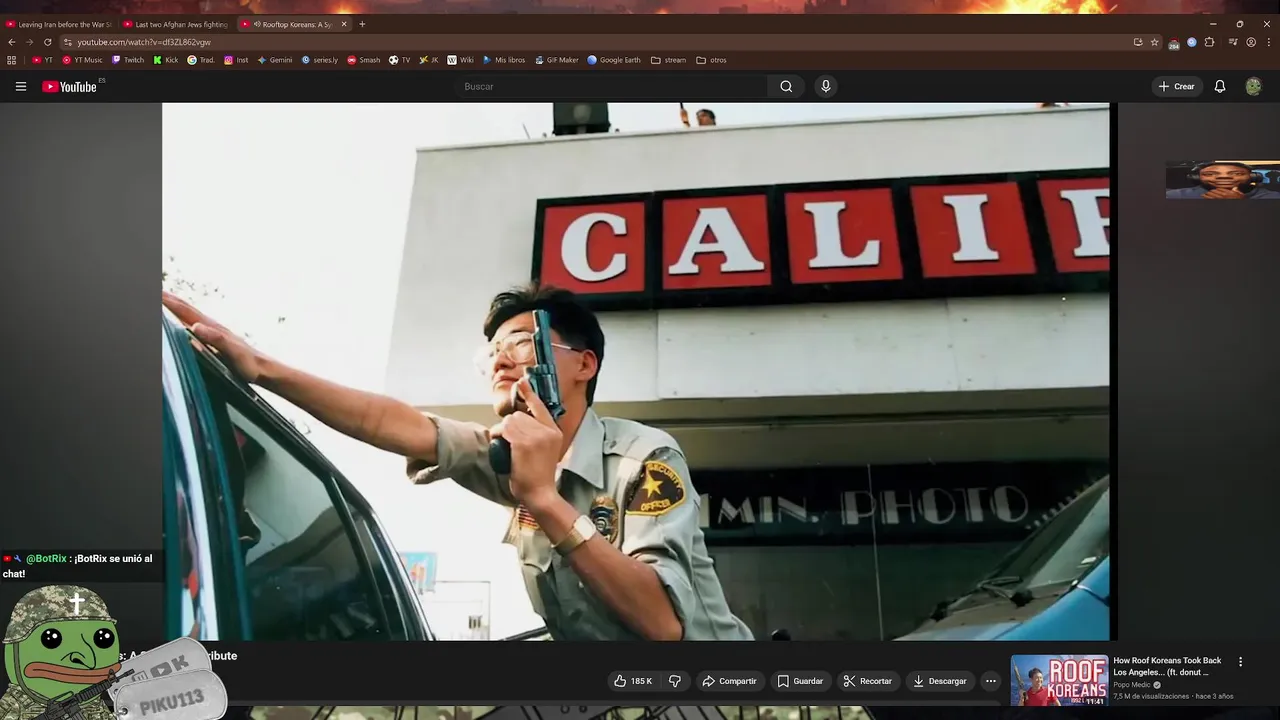Switch to the Last two Afghan Jews fighting tab
This screenshot has height=720, width=1280.
point(176,24)
